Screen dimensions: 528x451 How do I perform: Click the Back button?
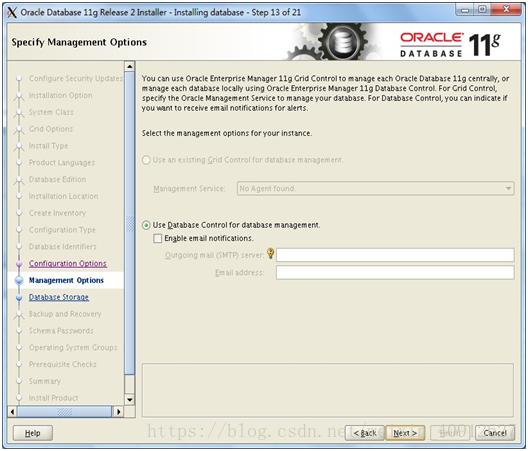(x=365, y=433)
